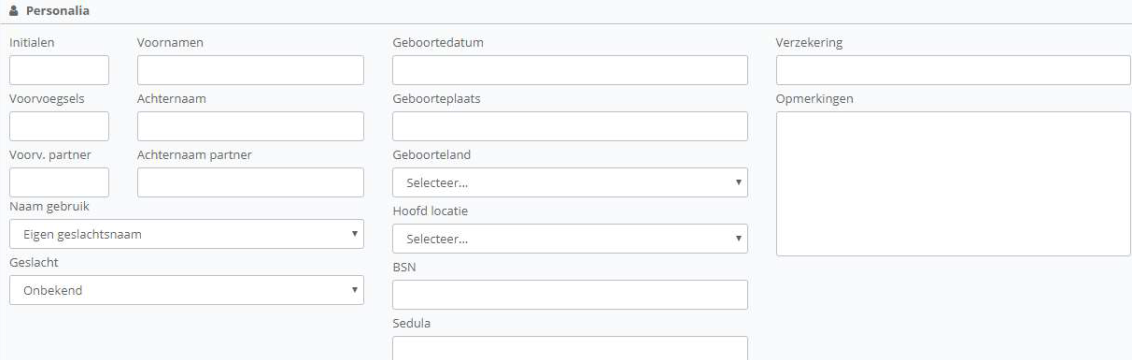Click the Geboorteland dropdown arrow
The width and height of the screenshot is (1132, 360).
point(739,183)
